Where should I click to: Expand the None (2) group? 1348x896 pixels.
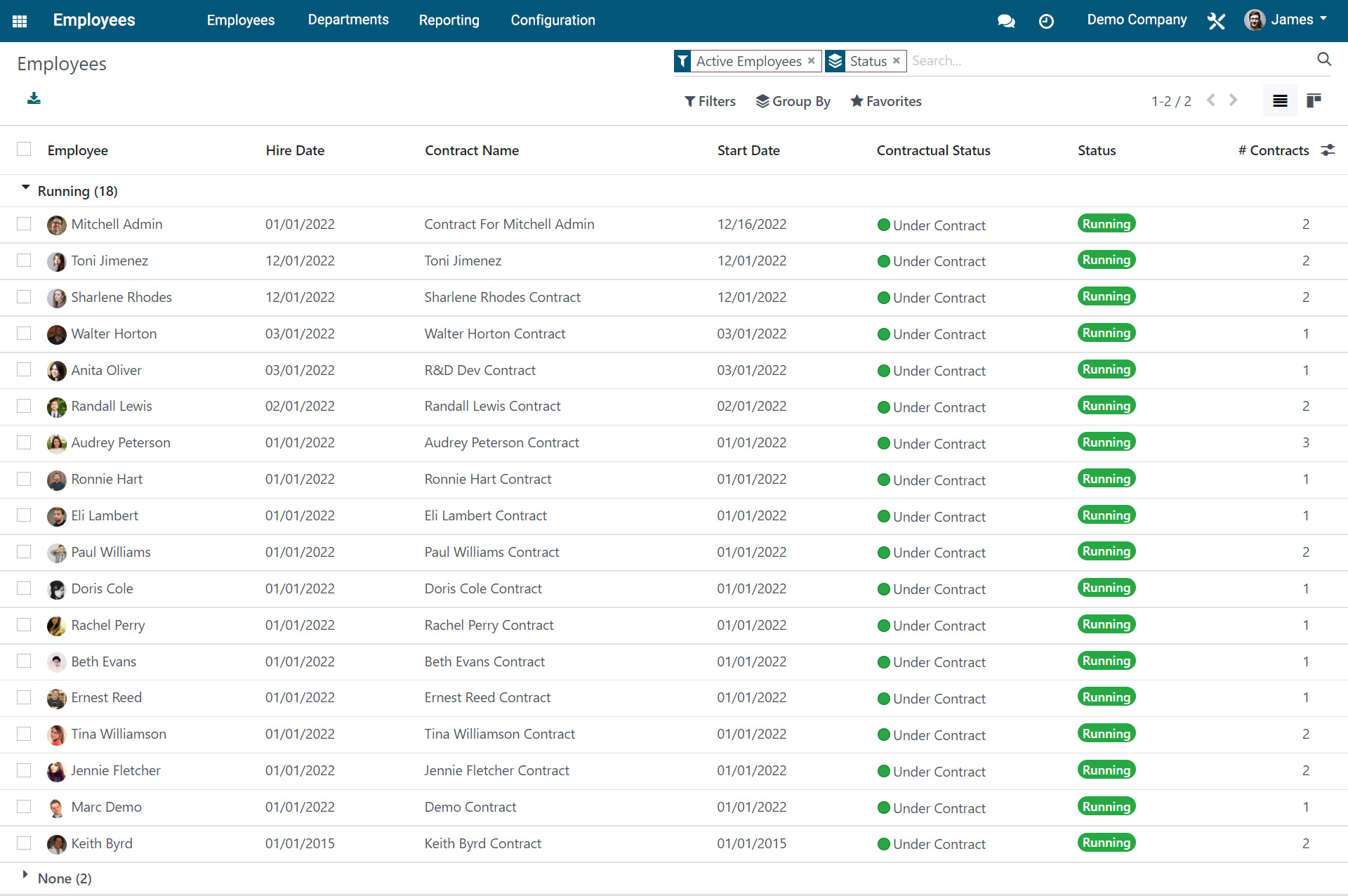25,875
